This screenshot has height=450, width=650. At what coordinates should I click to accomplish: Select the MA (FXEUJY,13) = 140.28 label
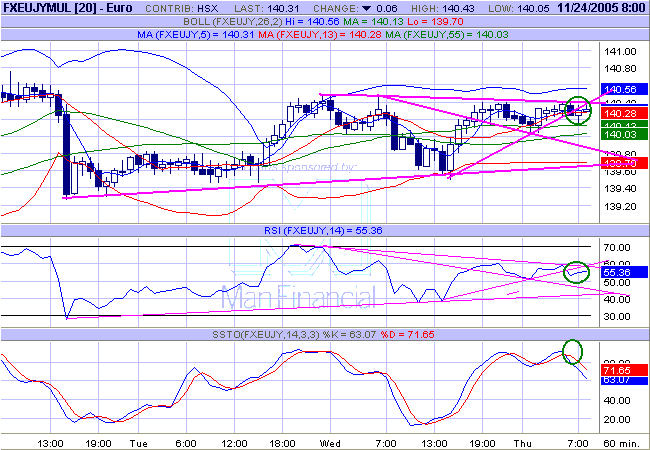[x=320, y=35]
